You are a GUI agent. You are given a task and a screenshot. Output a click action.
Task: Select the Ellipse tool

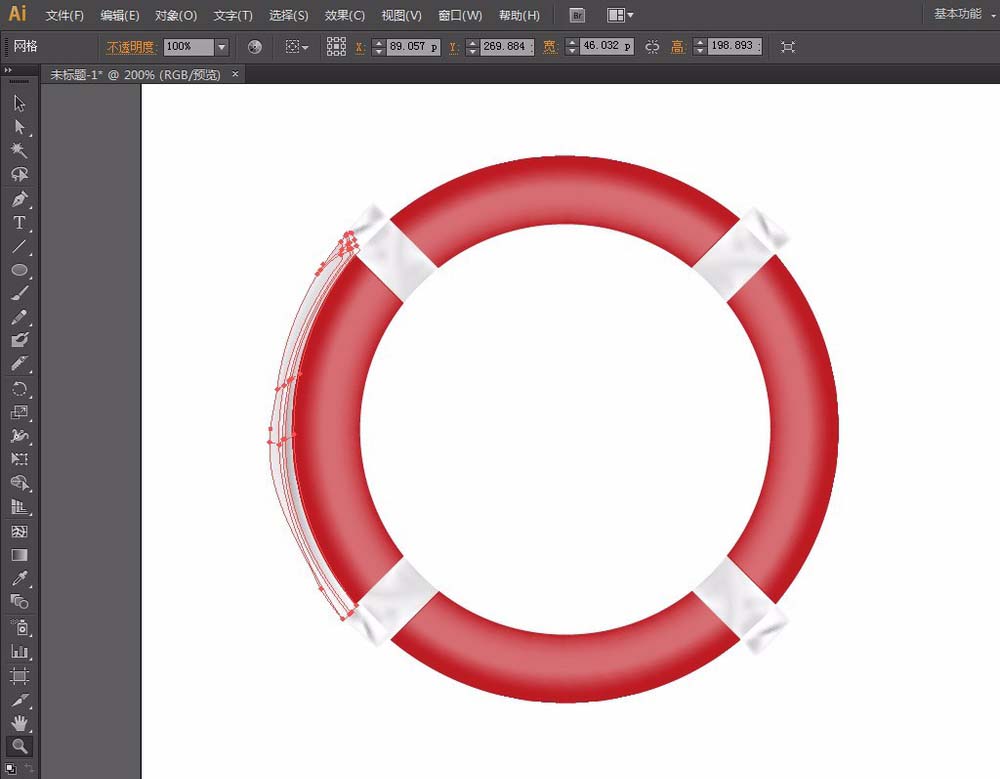coord(19,270)
